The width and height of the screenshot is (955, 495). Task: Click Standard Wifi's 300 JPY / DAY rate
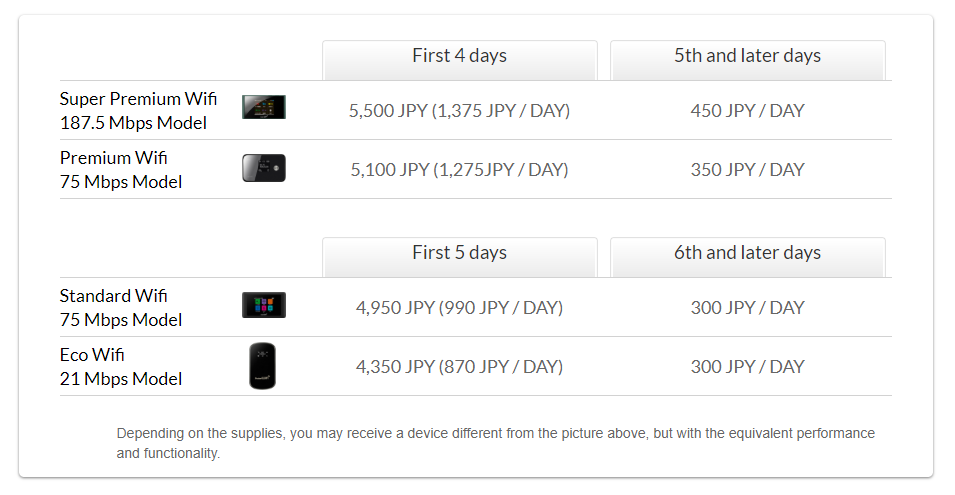pyautogui.click(x=747, y=308)
